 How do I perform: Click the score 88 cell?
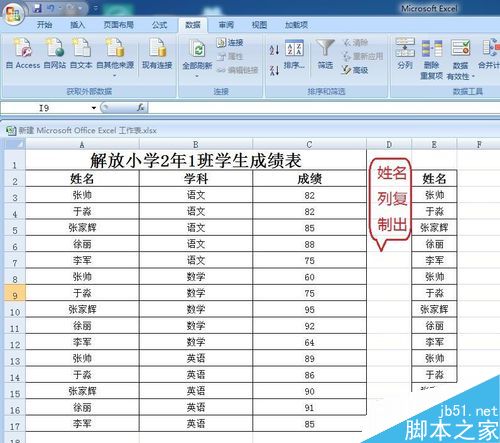pos(309,244)
